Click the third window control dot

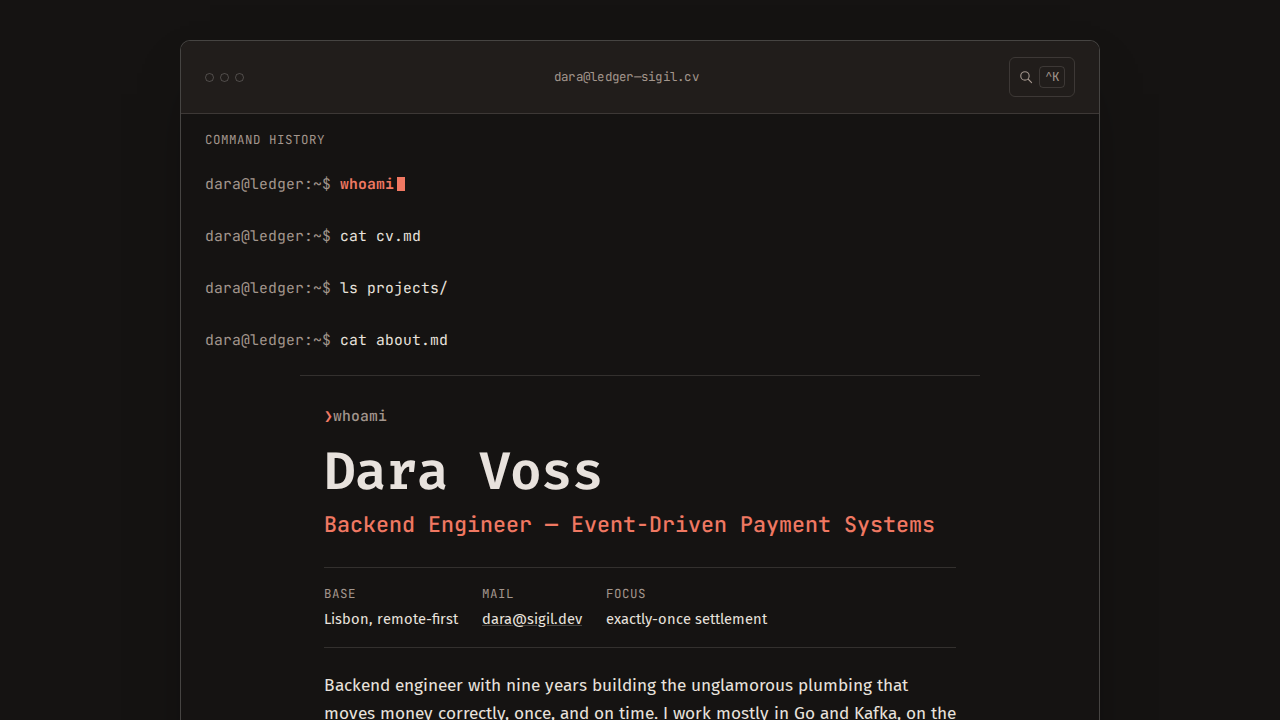pyautogui.click(x=240, y=78)
